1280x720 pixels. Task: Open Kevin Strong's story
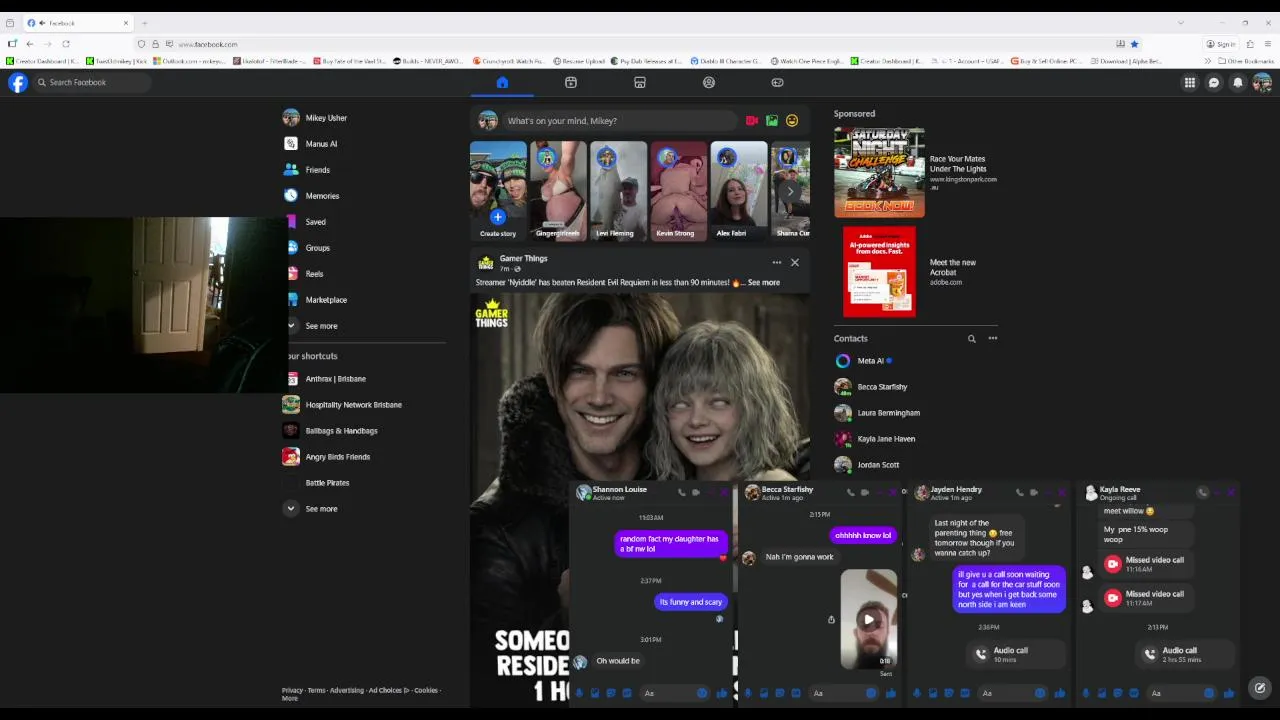[x=678, y=191]
